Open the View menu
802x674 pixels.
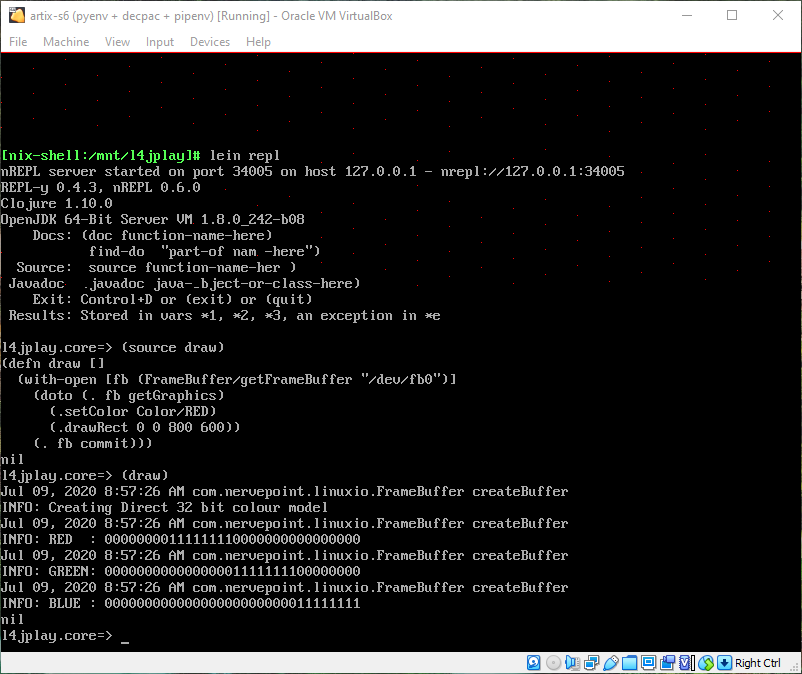coord(117,42)
